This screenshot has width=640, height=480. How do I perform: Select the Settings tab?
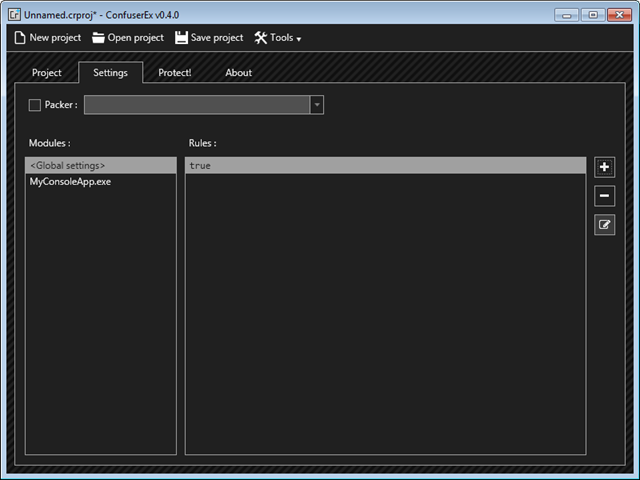coord(110,73)
